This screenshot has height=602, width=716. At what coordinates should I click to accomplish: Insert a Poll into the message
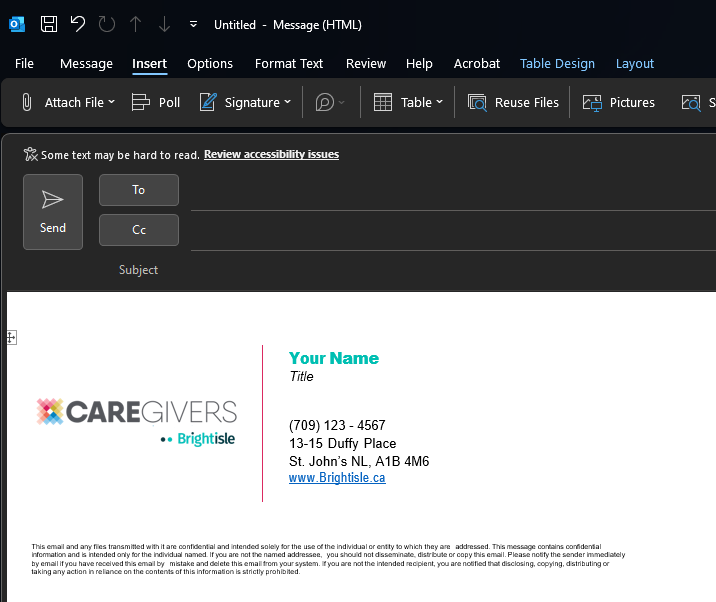[156, 102]
